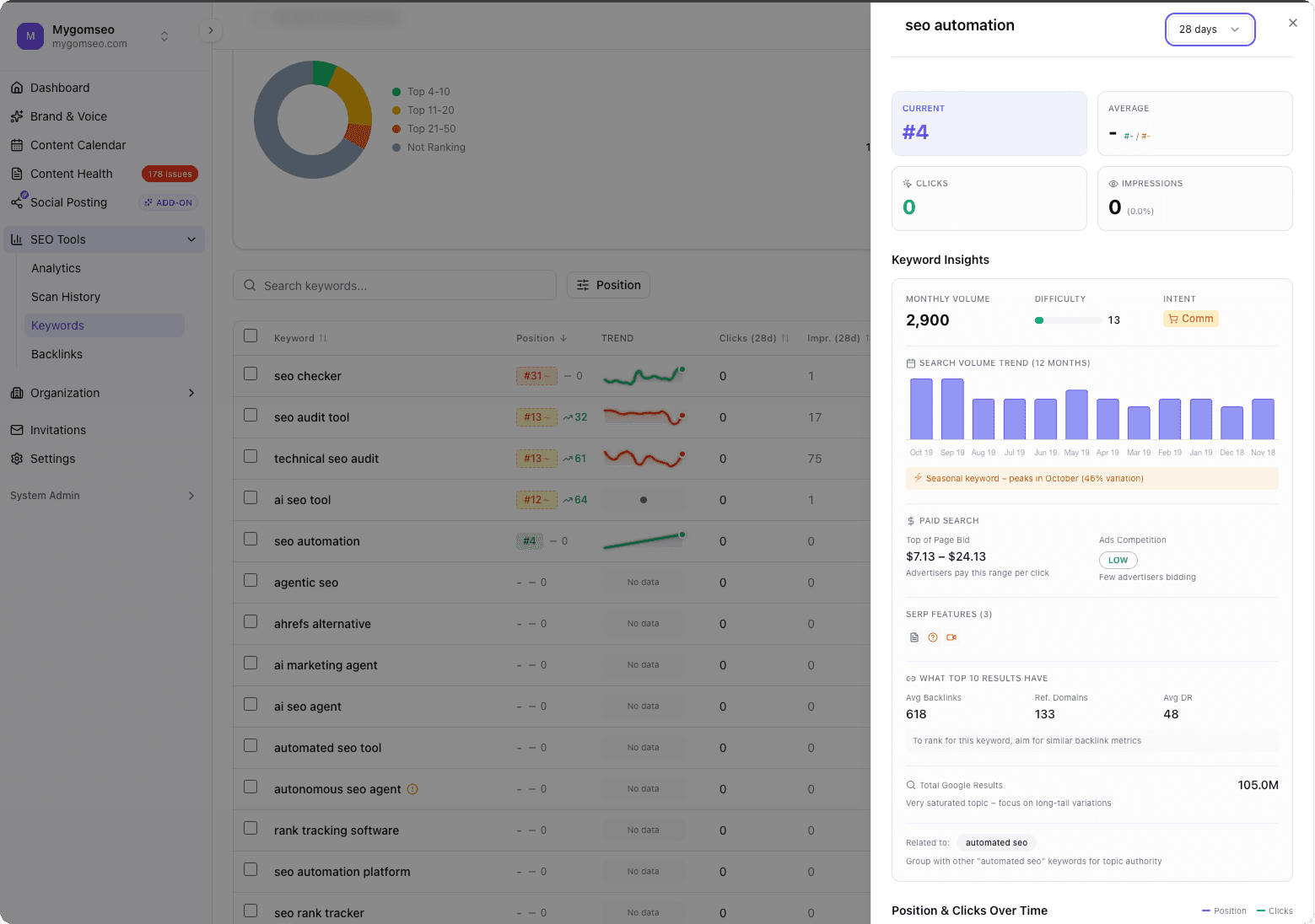Check the ai seo tool keyword checkbox
This screenshot has height=924, width=1315.
click(x=251, y=499)
